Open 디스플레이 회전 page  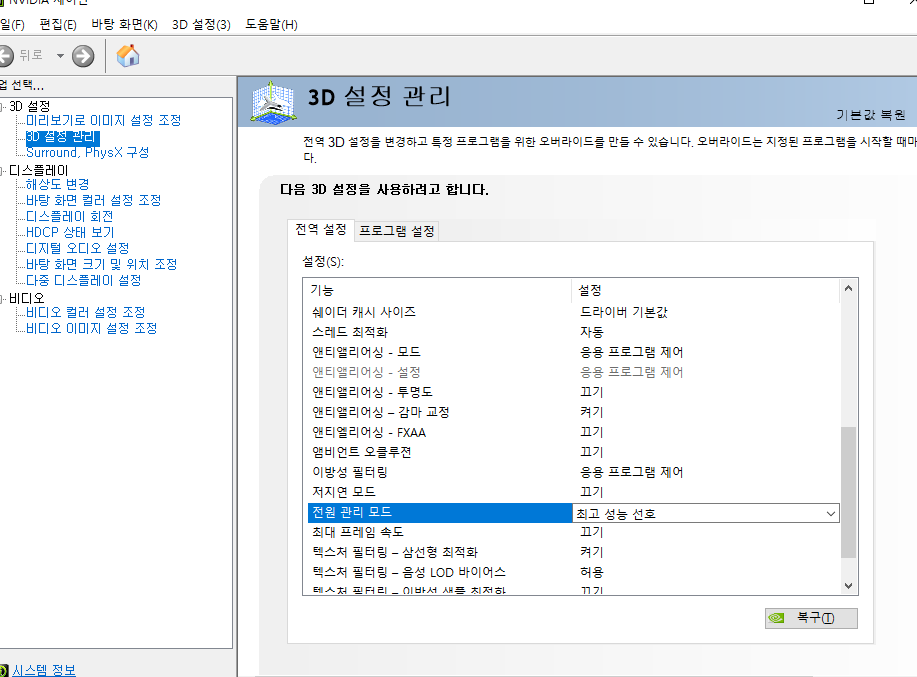pos(70,216)
